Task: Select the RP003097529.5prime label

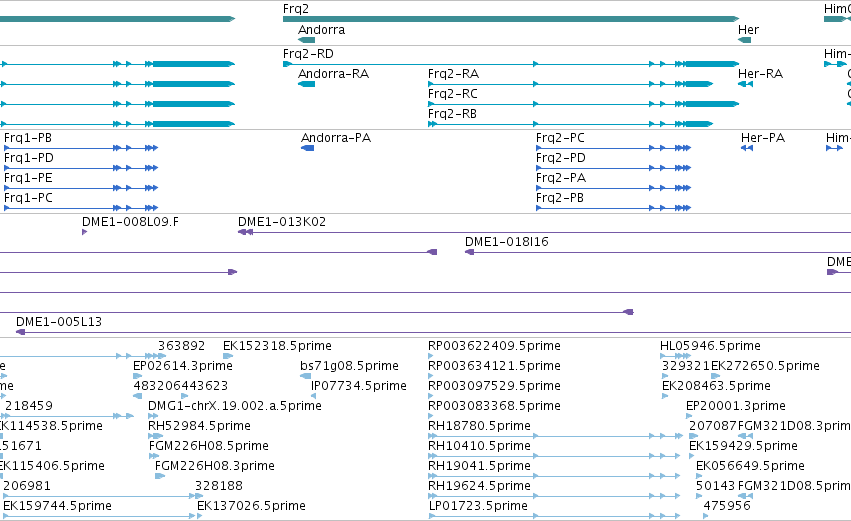Action: pyautogui.click(x=494, y=386)
